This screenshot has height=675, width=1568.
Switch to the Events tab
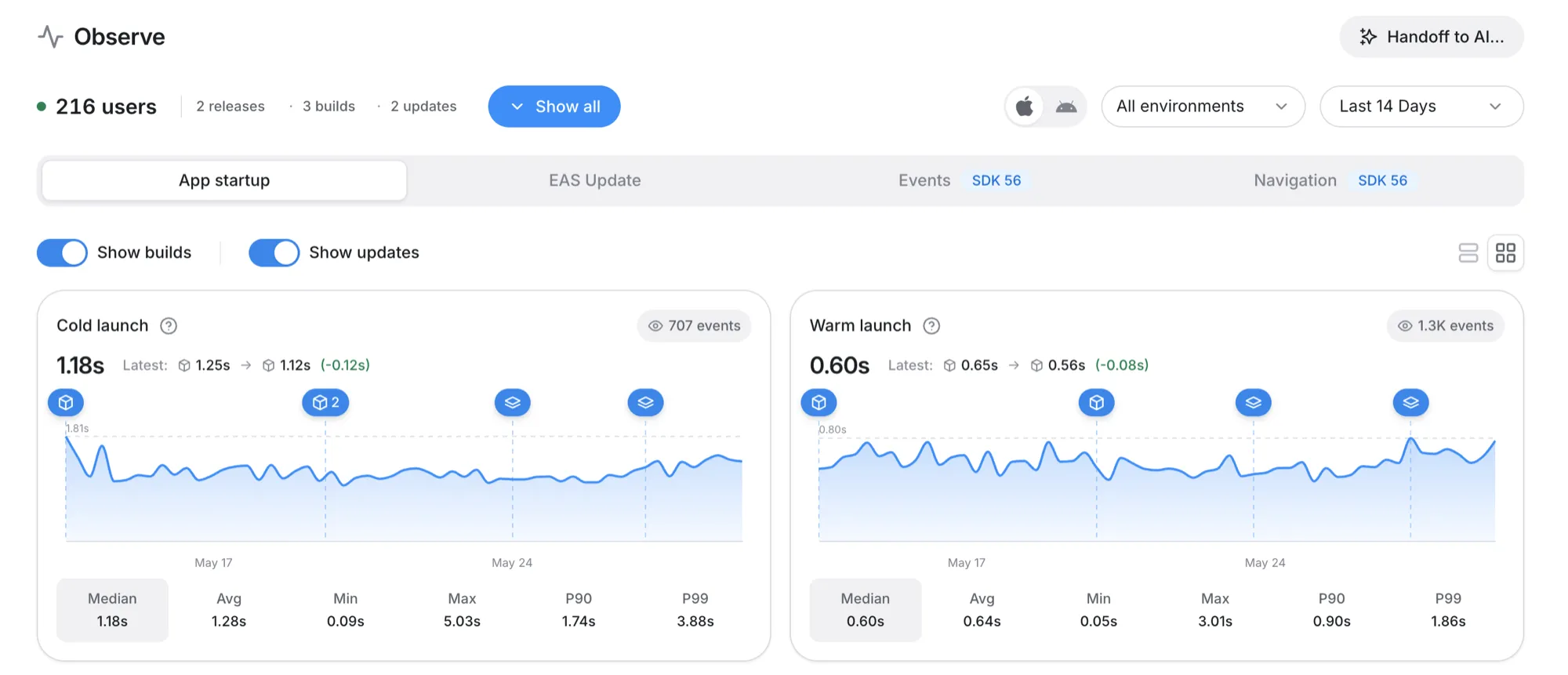[964, 180]
